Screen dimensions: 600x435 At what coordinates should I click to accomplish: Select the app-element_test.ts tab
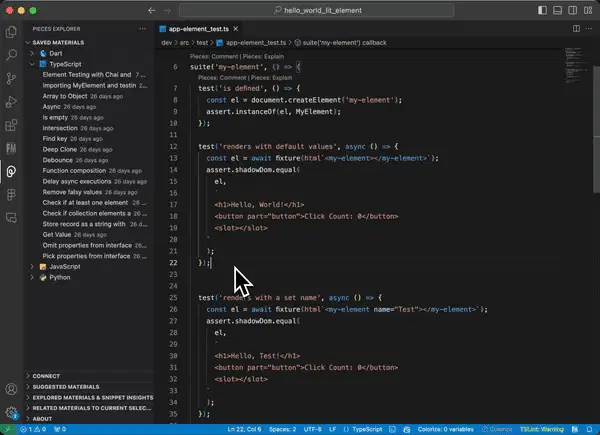click(199, 29)
